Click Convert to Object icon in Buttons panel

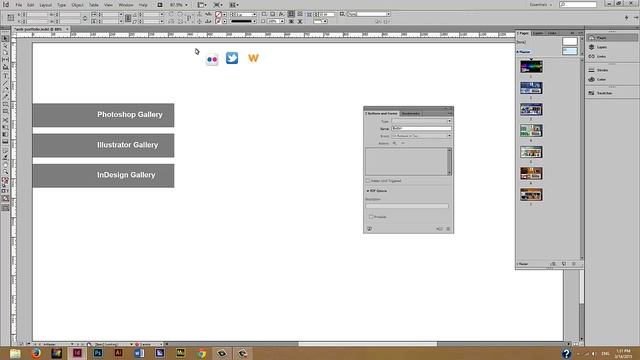pos(439,229)
